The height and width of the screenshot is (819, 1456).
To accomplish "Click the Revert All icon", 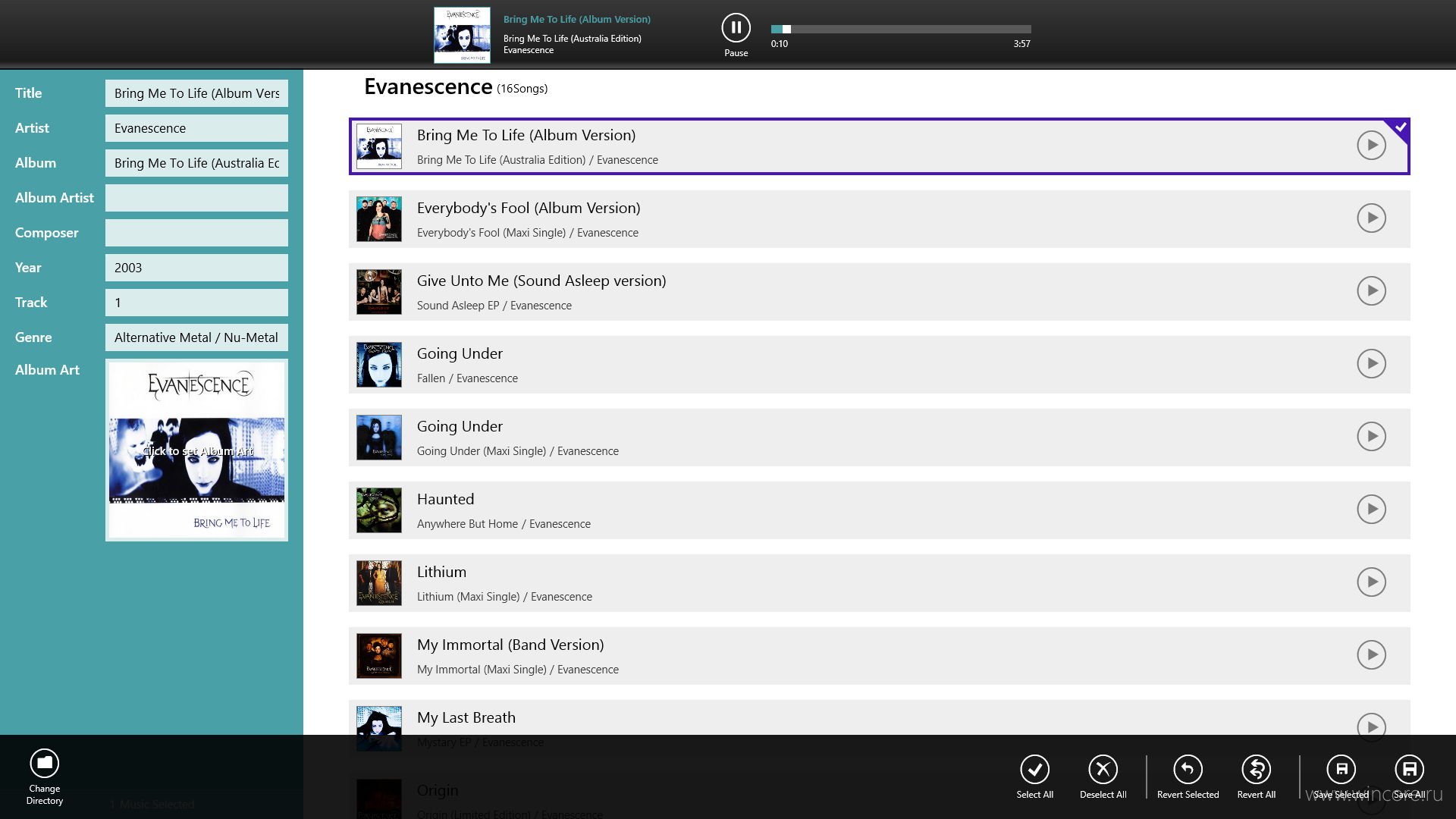I will tap(1256, 769).
